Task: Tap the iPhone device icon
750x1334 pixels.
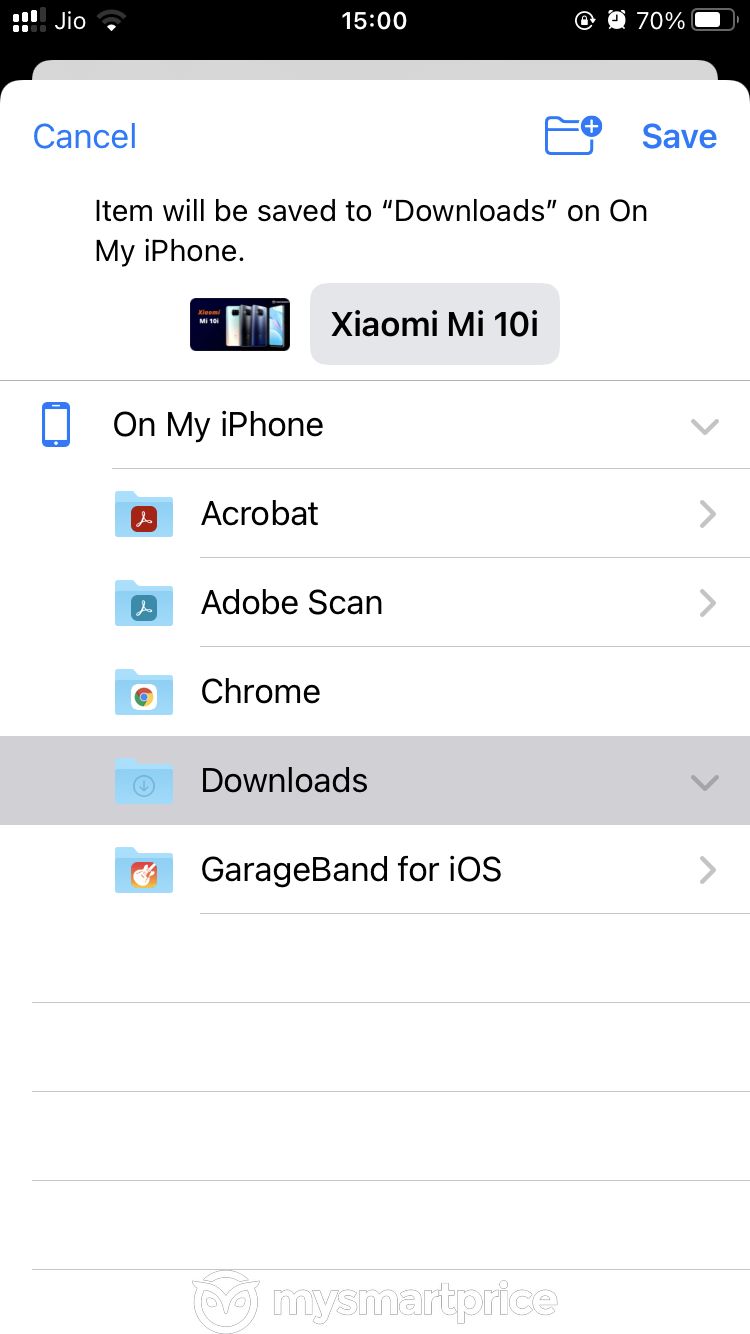Action: point(56,424)
